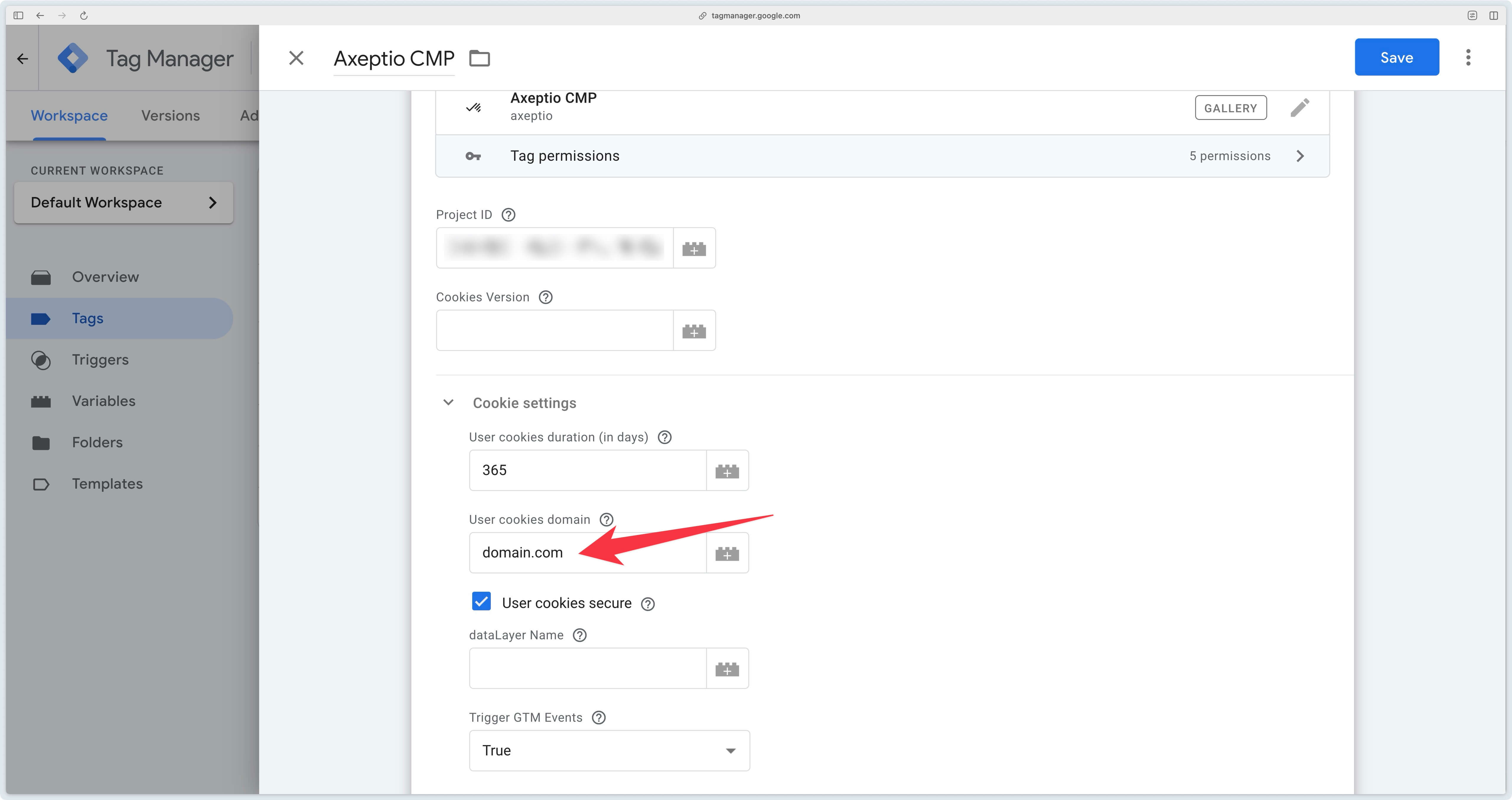Open Trigger GTM Events help icon
Viewport: 1512px width, 800px height.
pyautogui.click(x=599, y=717)
